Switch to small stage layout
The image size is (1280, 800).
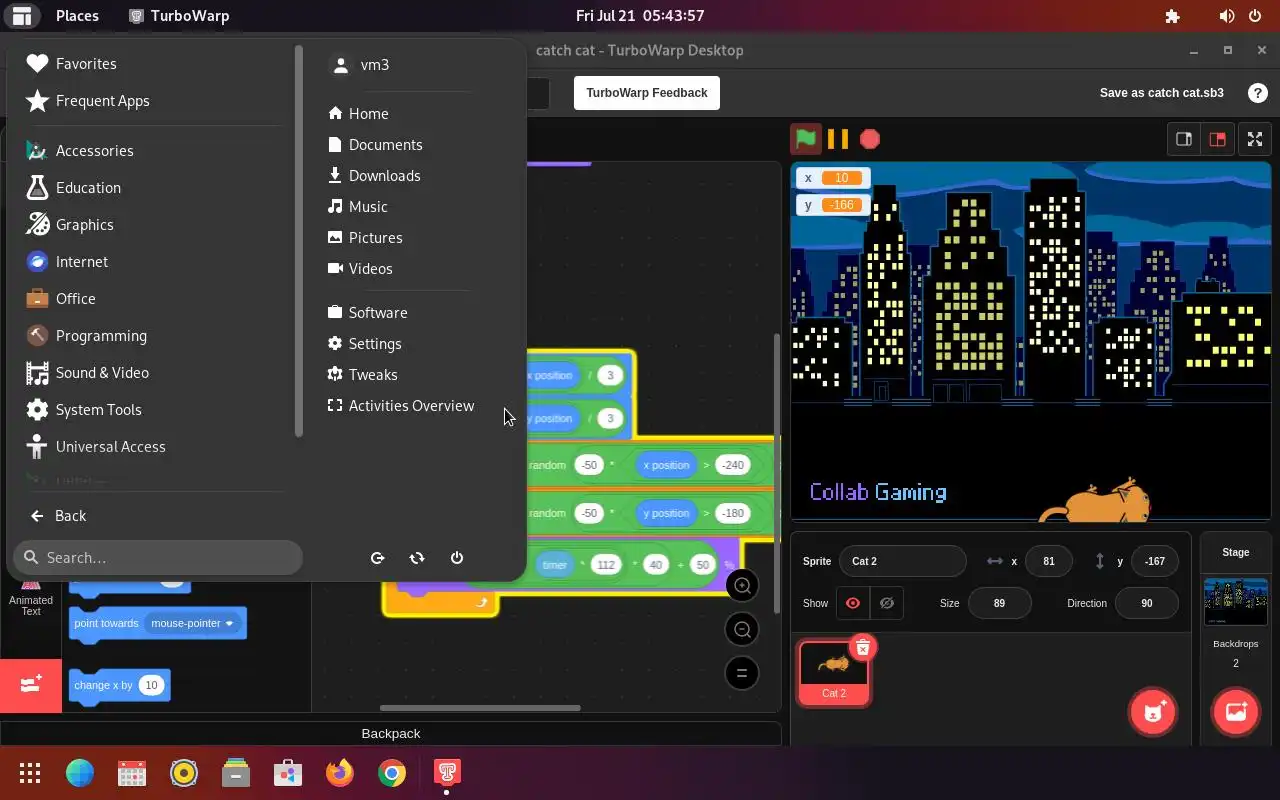(x=1184, y=139)
